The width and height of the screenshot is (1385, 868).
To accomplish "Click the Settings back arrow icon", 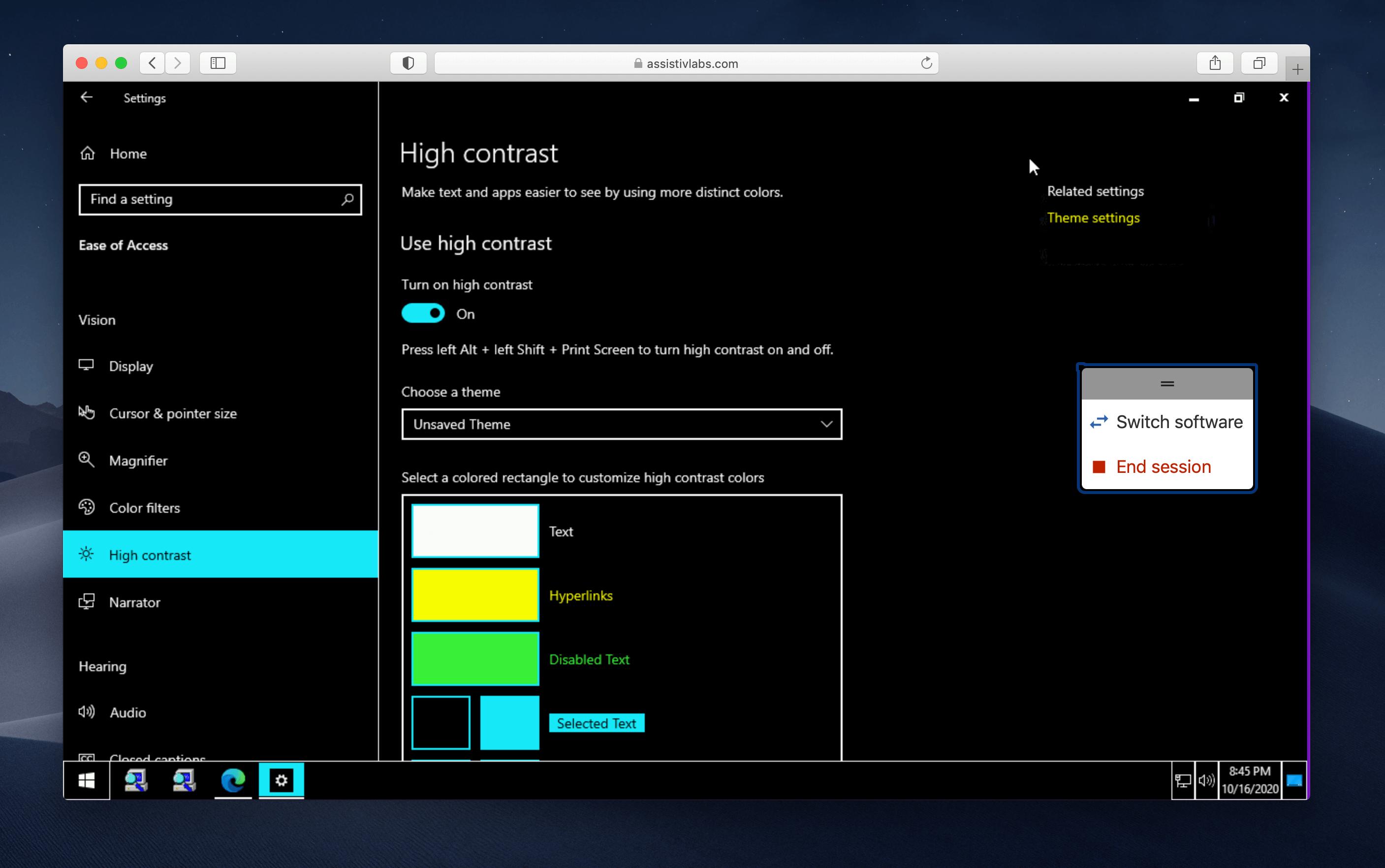I will click(x=87, y=97).
